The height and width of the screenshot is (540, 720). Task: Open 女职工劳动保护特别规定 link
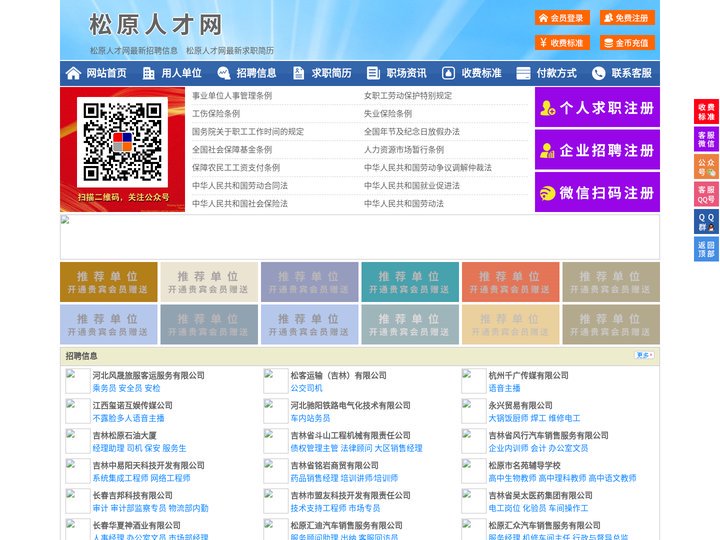pos(408,96)
